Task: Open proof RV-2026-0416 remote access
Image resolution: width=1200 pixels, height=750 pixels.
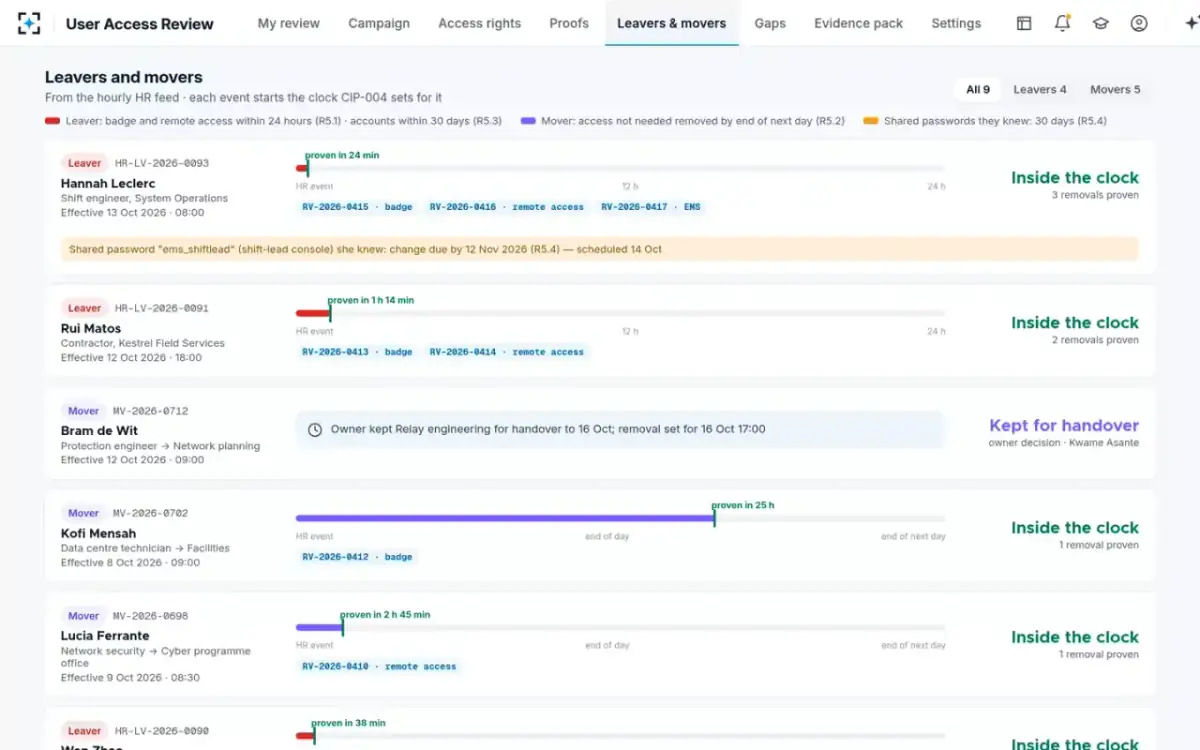Action: tap(507, 207)
